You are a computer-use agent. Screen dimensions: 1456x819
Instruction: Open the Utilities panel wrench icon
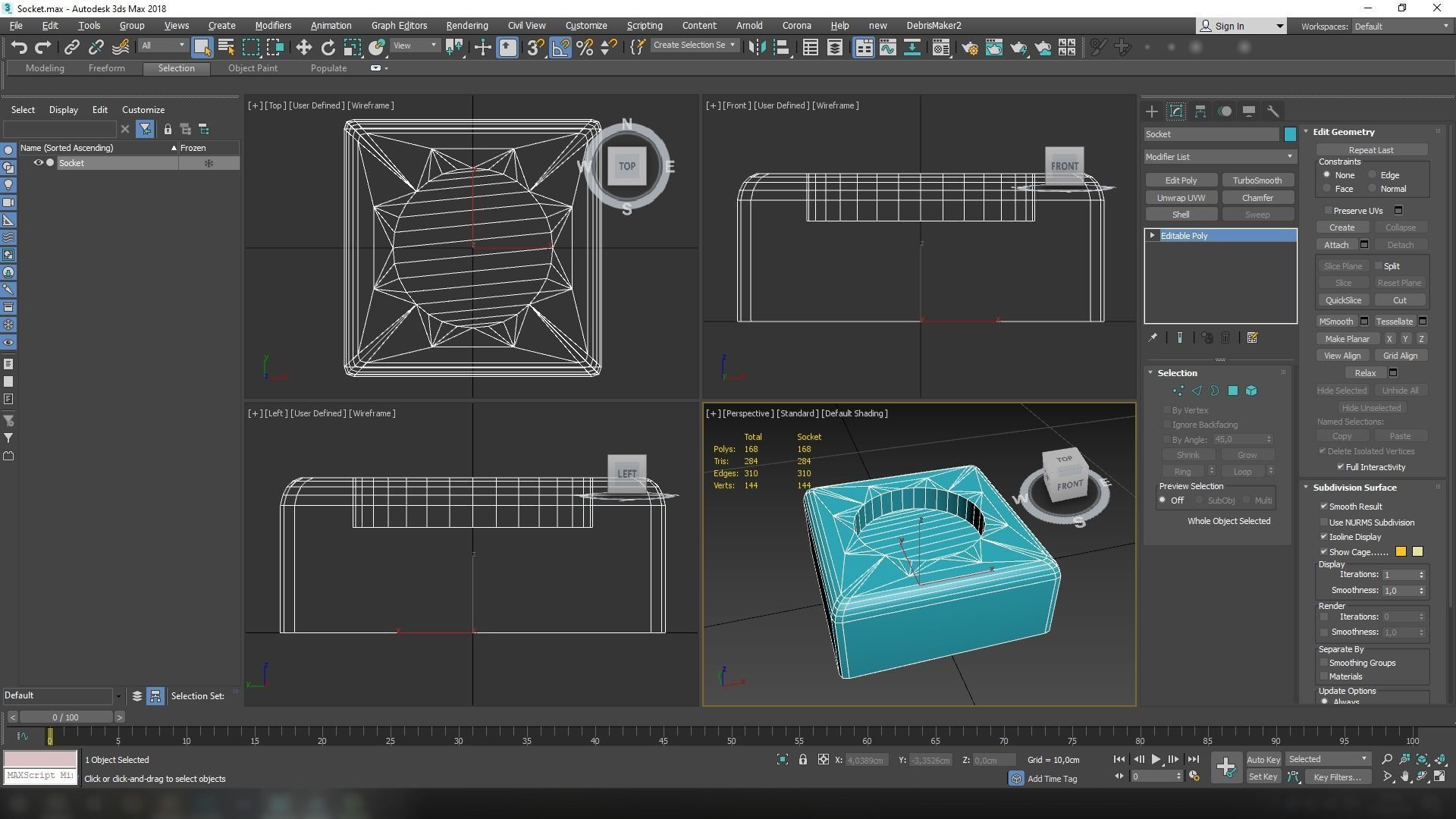[1272, 111]
